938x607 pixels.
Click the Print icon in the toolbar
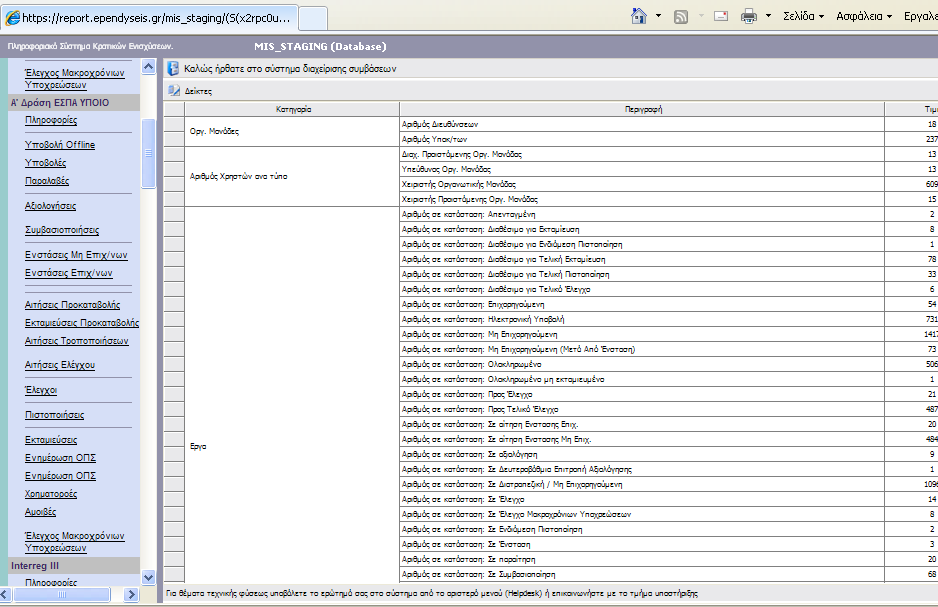click(x=748, y=16)
